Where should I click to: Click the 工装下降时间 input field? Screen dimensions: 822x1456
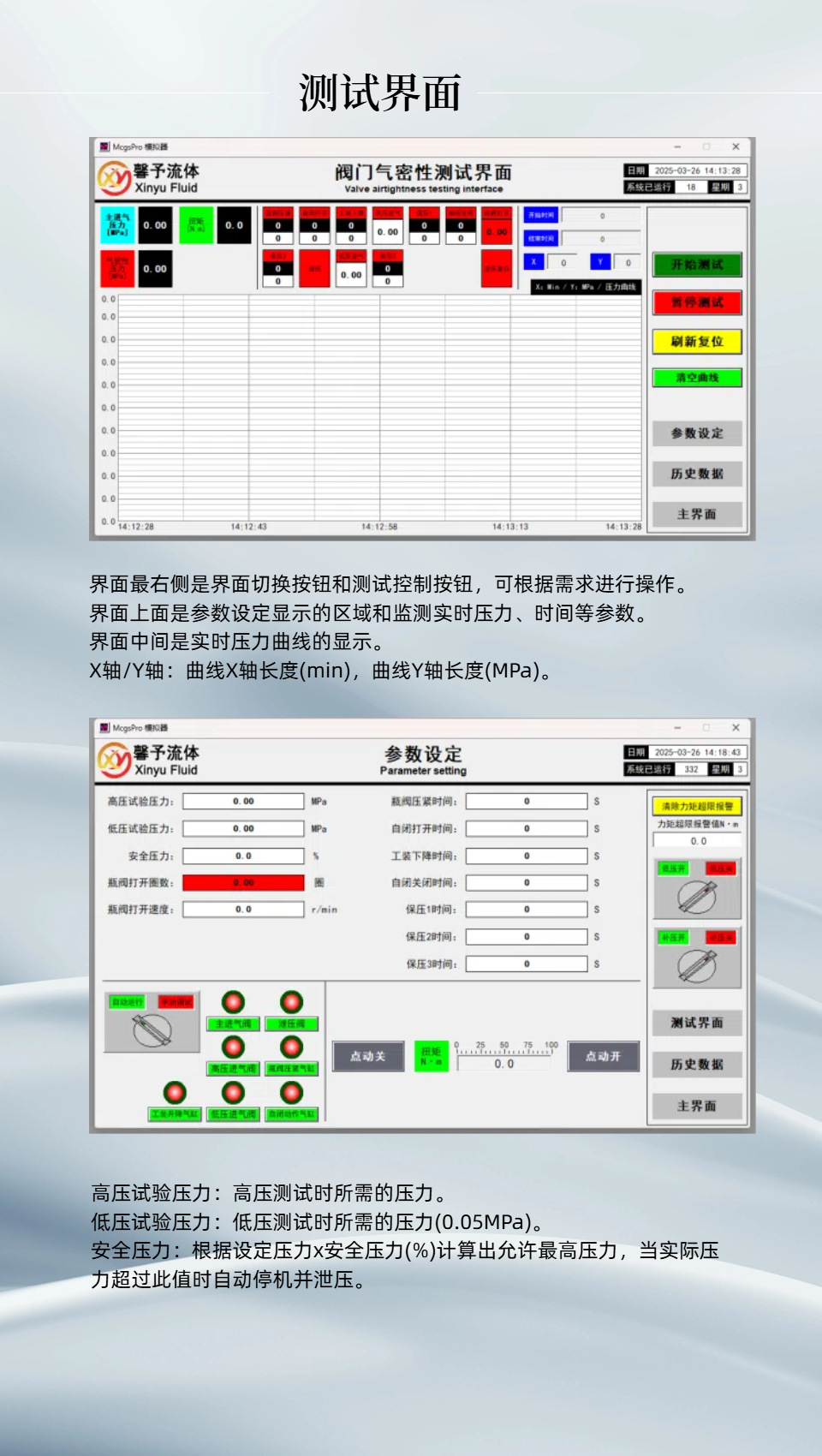(x=527, y=856)
